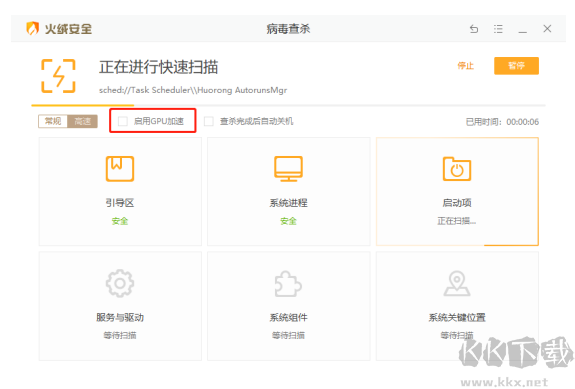The image size is (575, 389).
Task: Click the 启动项 label
Action: tap(457, 203)
